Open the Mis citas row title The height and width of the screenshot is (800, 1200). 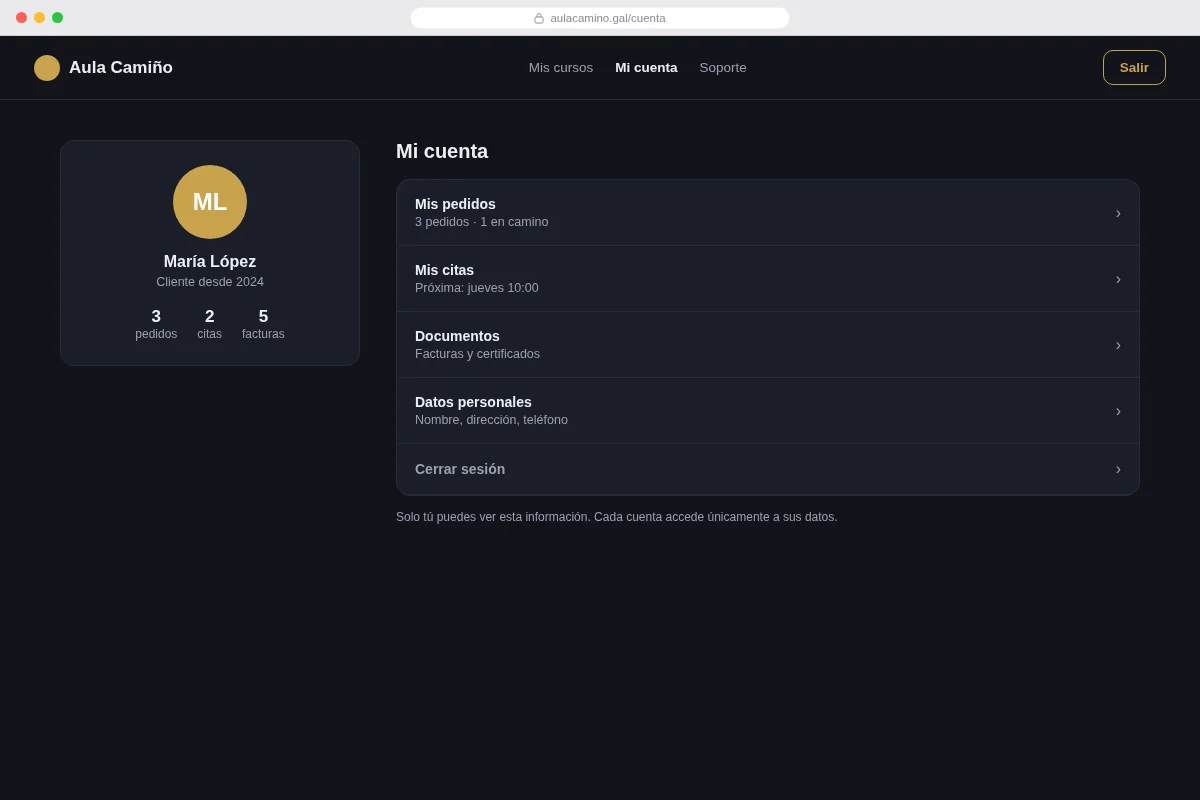click(444, 270)
